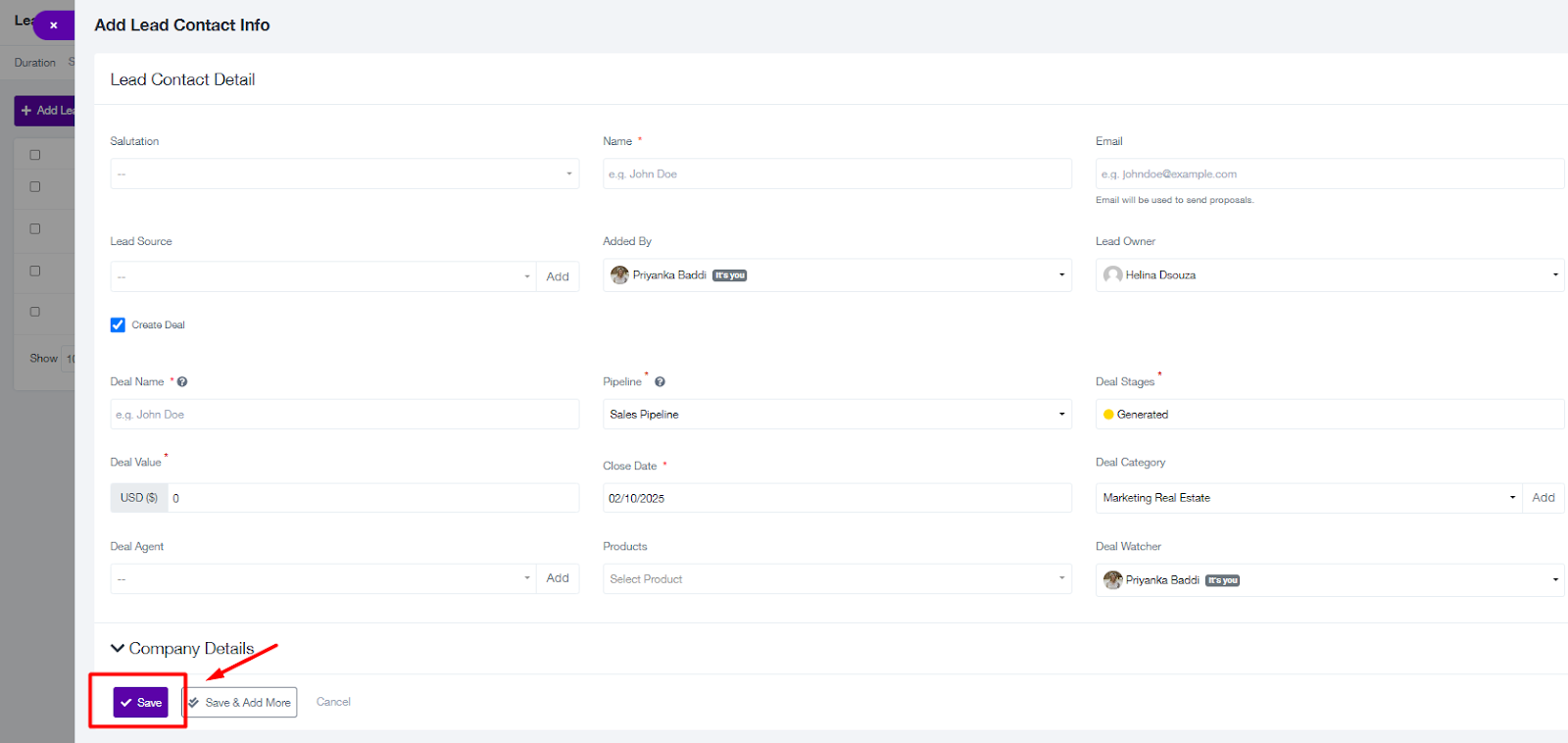Click the email proposals hint text
Image resolution: width=1568 pixels, height=743 pixels.
click(x=1174, y=200)
